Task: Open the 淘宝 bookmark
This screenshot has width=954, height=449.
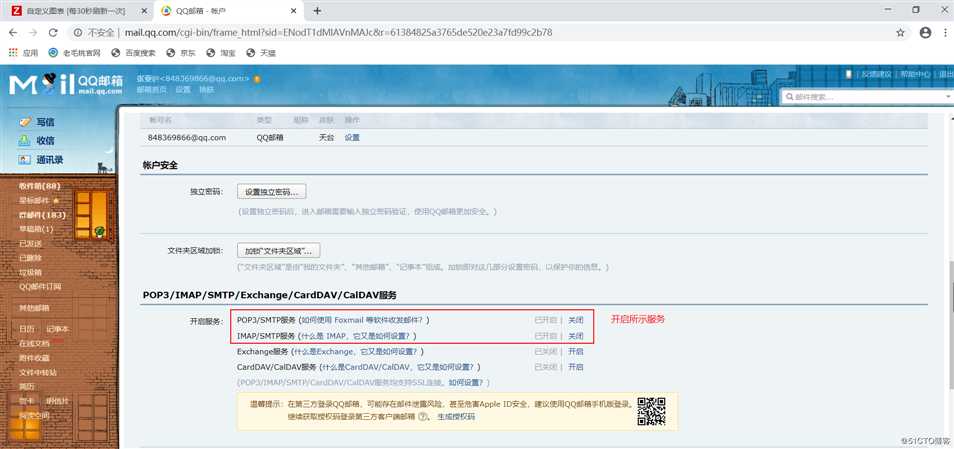Action: click(x=221, y=53)
